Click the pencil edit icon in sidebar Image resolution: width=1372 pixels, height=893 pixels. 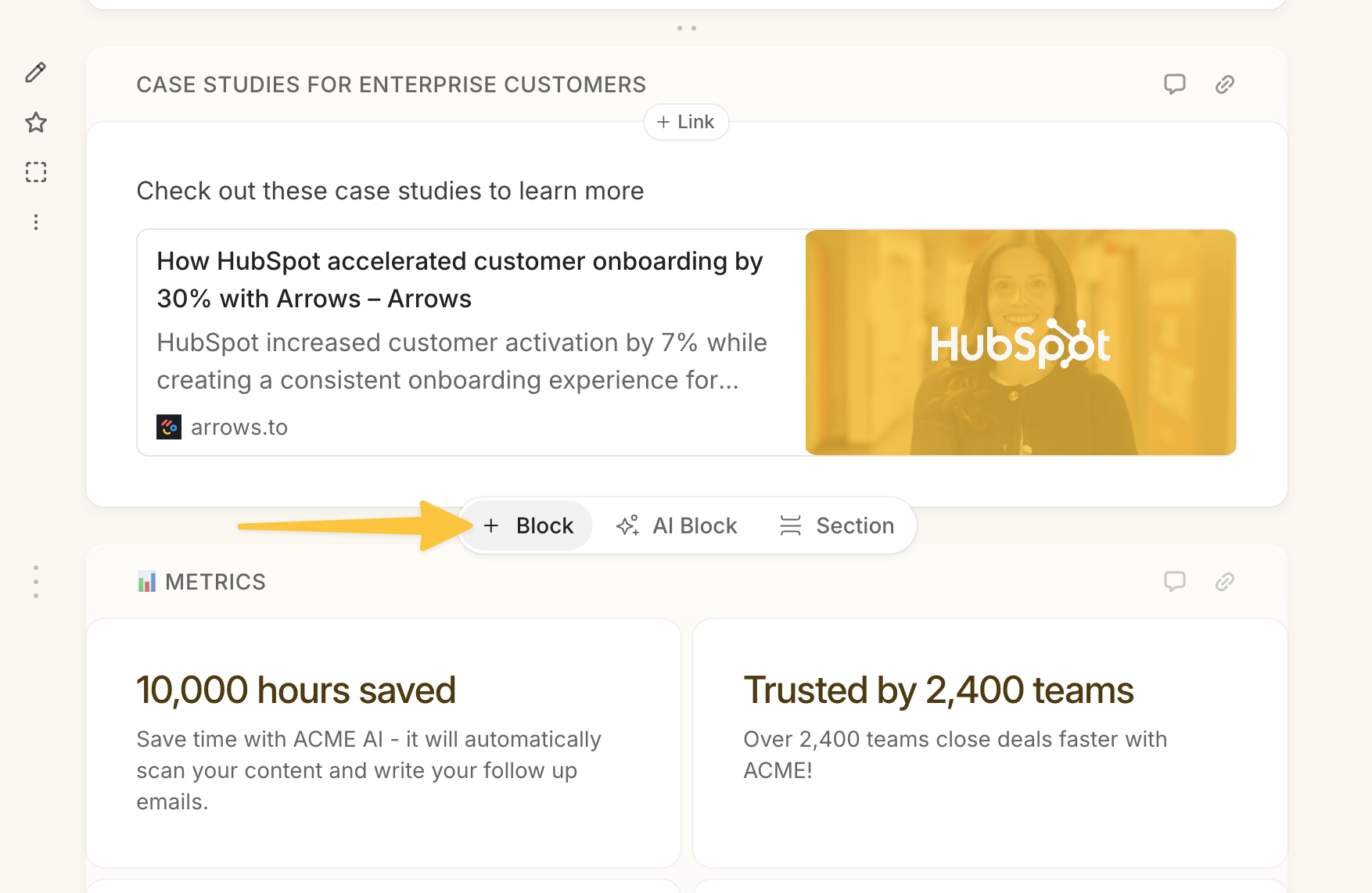point(36,73)
